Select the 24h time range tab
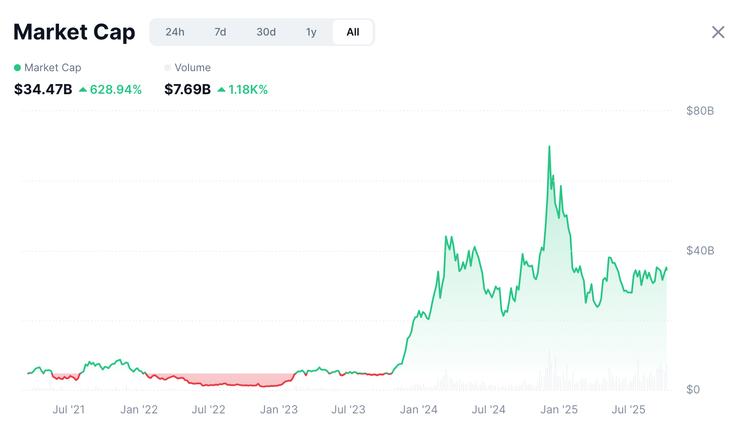 (175, 32)
